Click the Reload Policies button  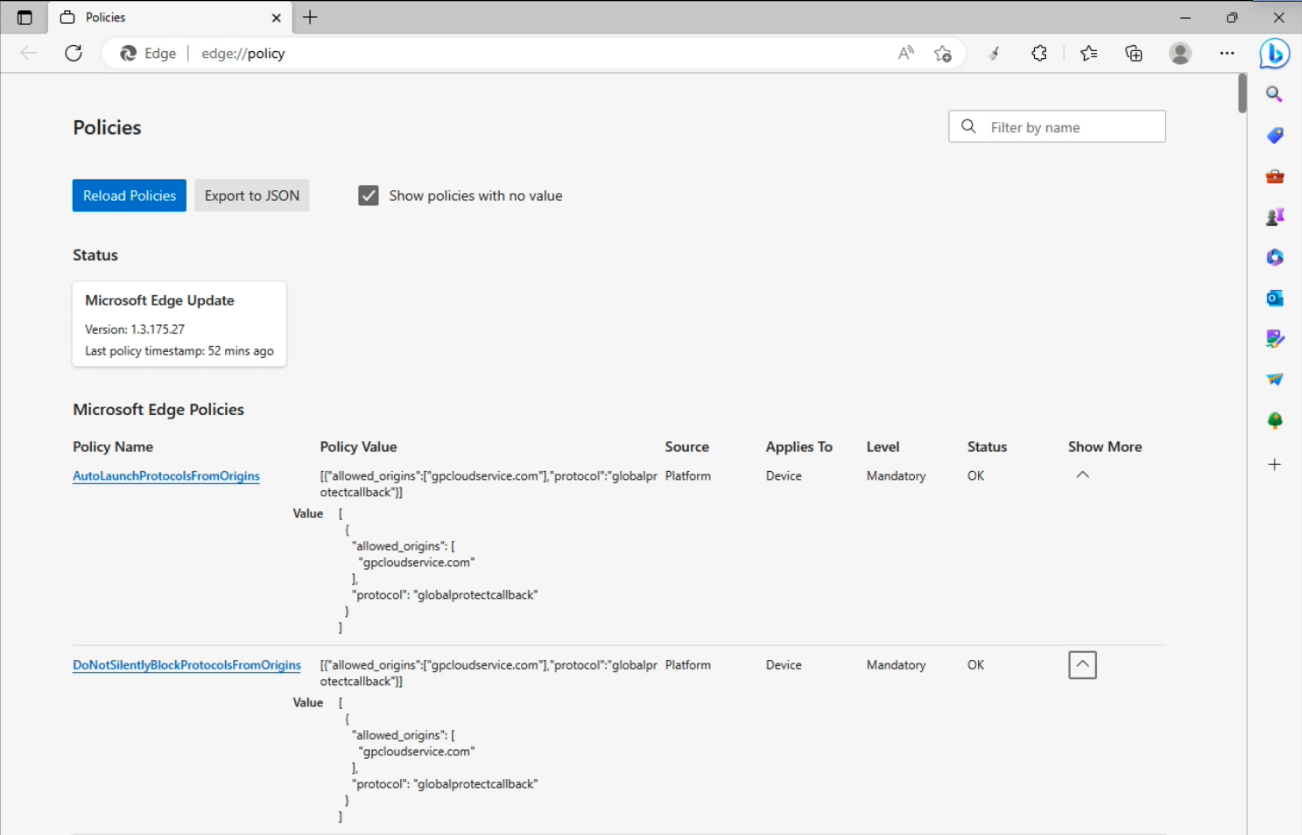tap(129, 196)
